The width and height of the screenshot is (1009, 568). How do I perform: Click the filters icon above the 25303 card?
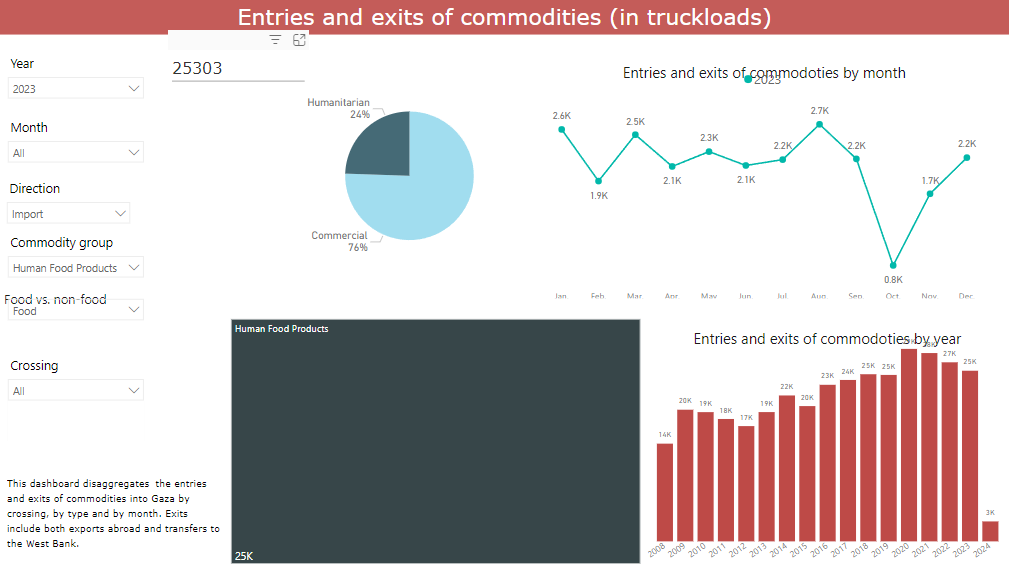275,40
